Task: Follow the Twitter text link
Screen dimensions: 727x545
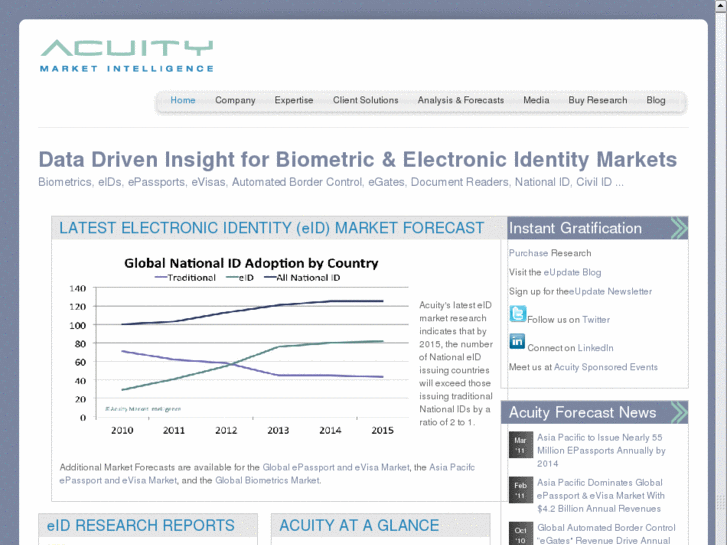Action: [596, 320]
